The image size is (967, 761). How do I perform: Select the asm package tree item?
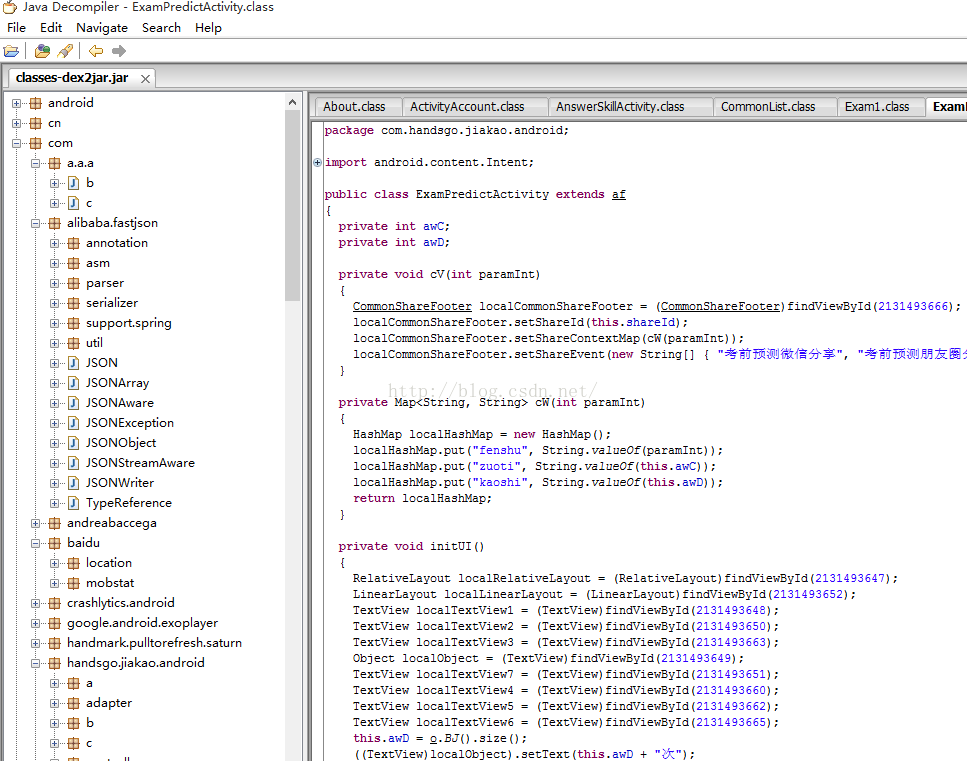coord(97,263)
